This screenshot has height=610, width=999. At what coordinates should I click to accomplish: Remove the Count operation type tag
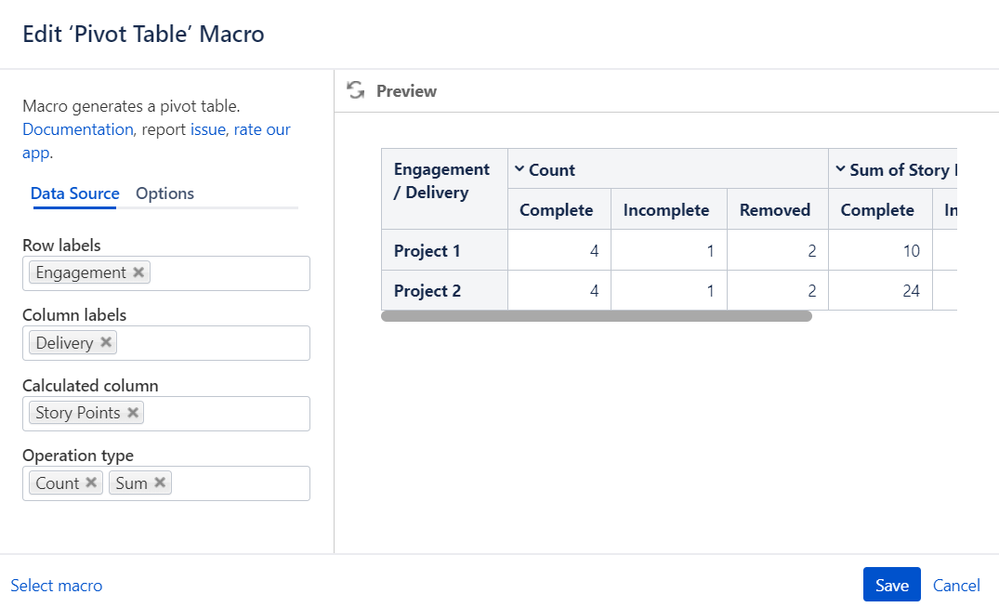pos(91,483)
